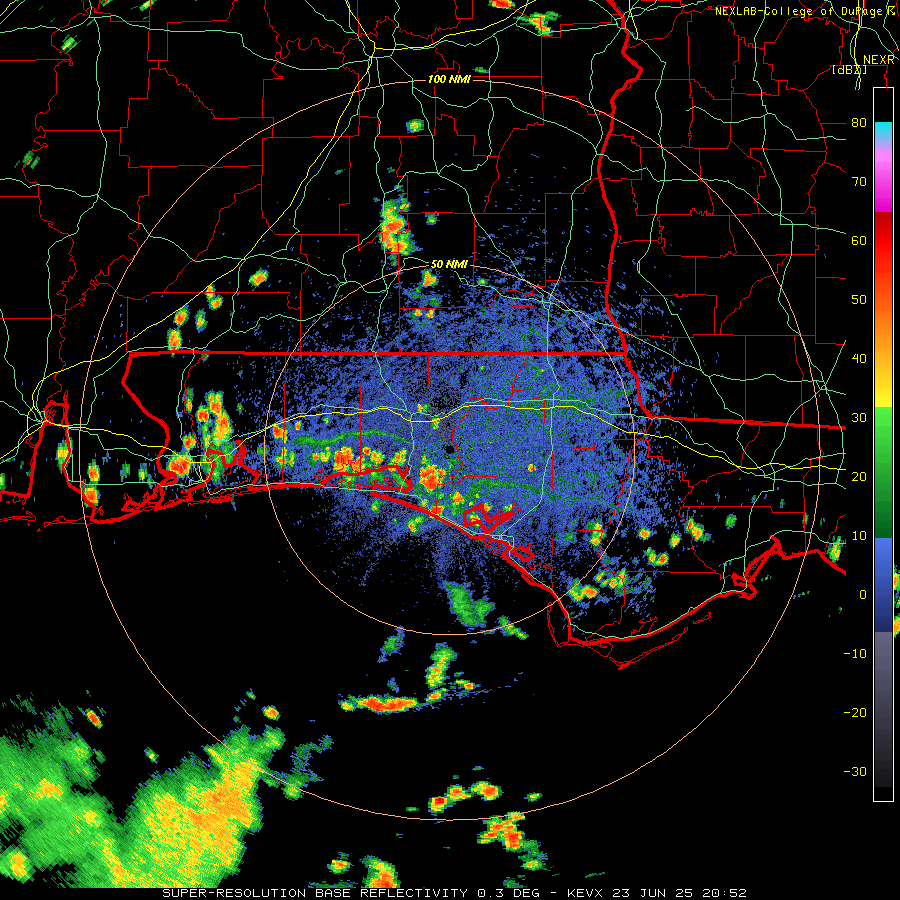Screen dimensions: 900x900
Task: Select the 20 dBZ scale label
Action: click(859, 476)
